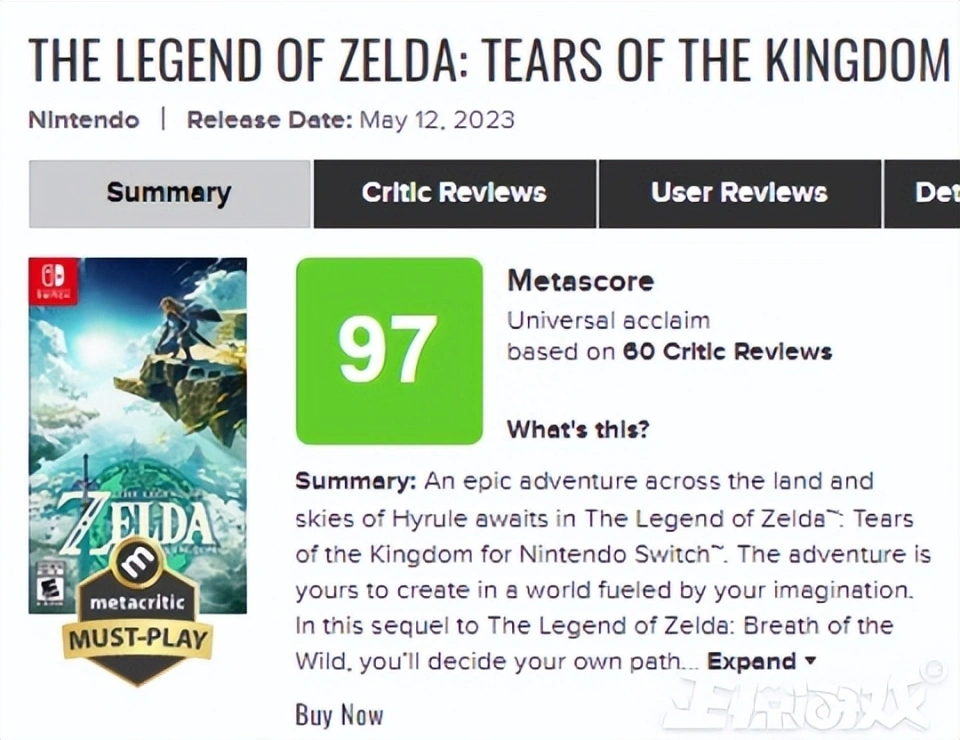
Task: Click the "What's this?" link
Action: point(578,429)
